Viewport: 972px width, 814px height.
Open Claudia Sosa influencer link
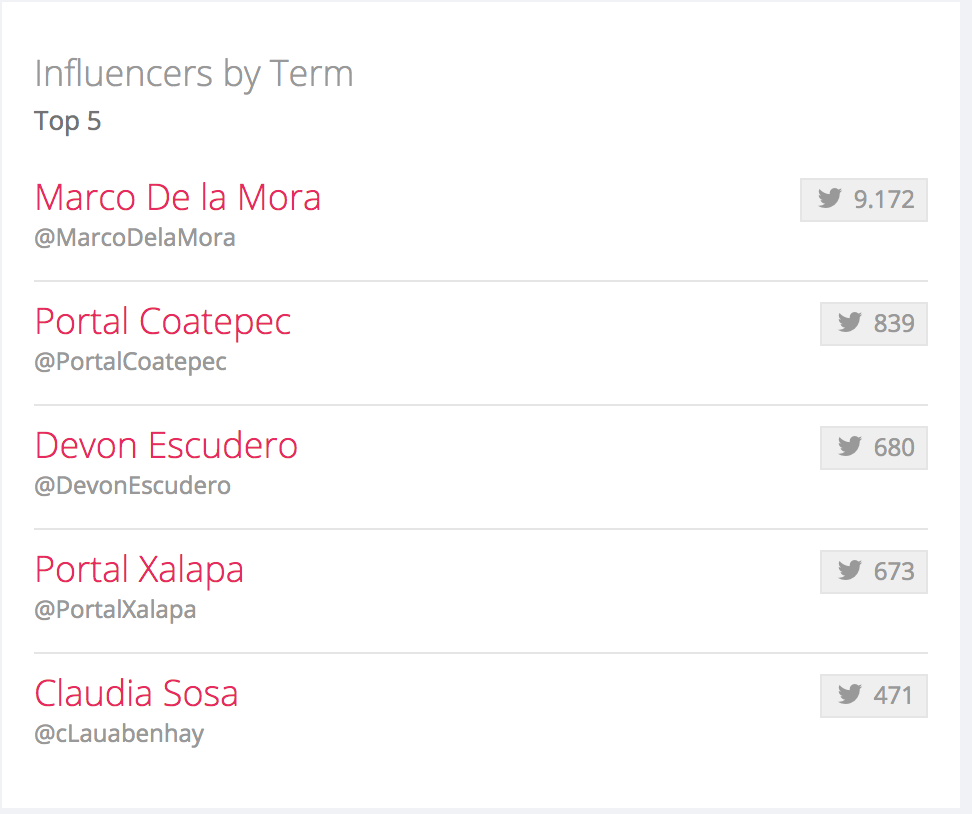[136, 693]
